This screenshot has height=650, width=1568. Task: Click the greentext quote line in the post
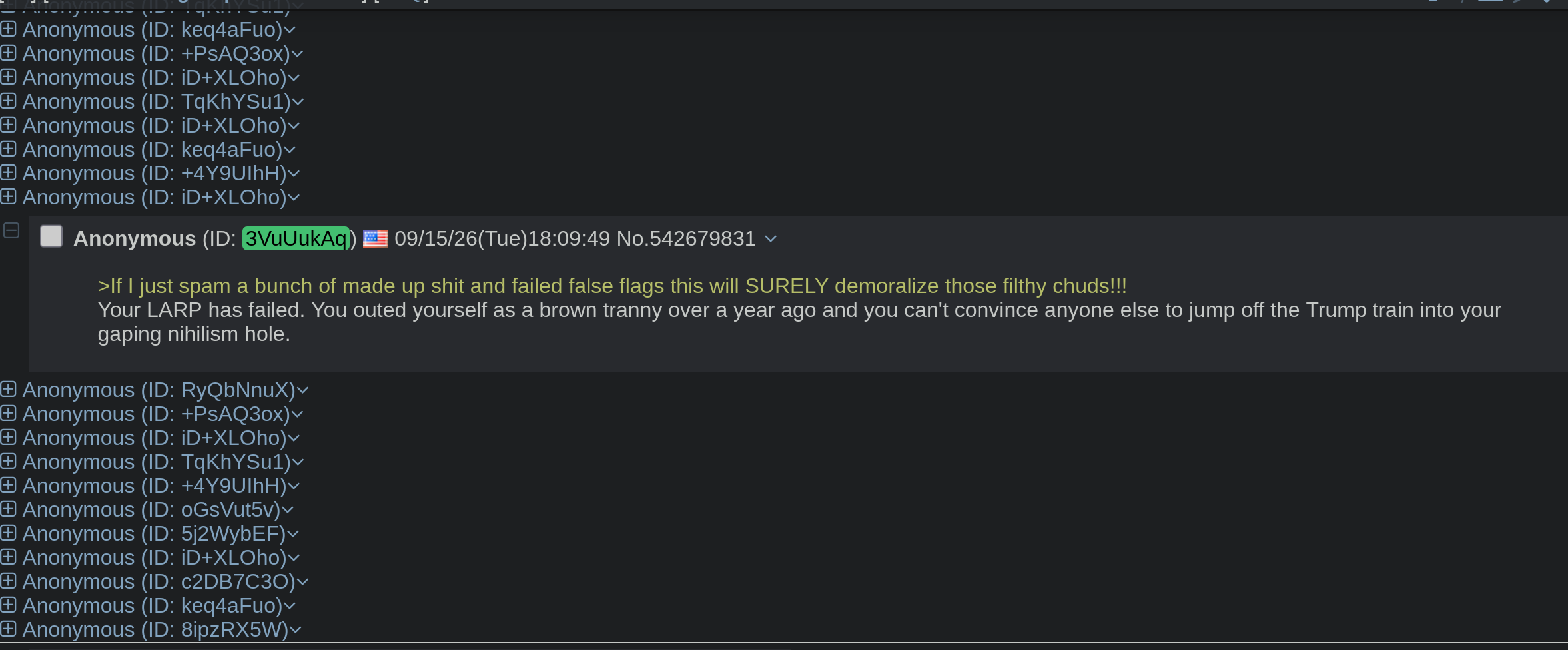[x=612, y=286]
